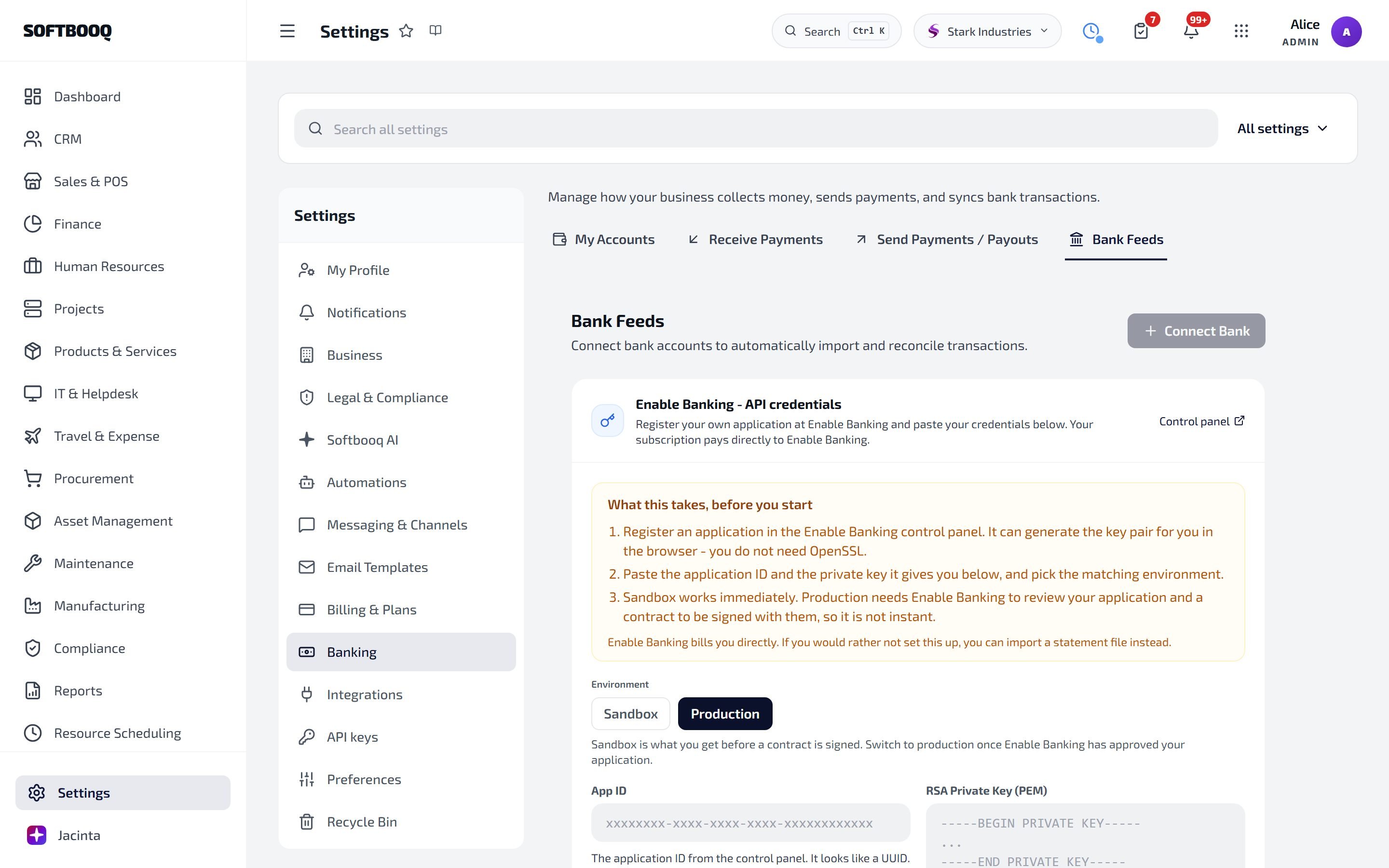This screenshot has width=1389, height=868.
Task: Open Banking in settings menu
Action: [401, 652]
